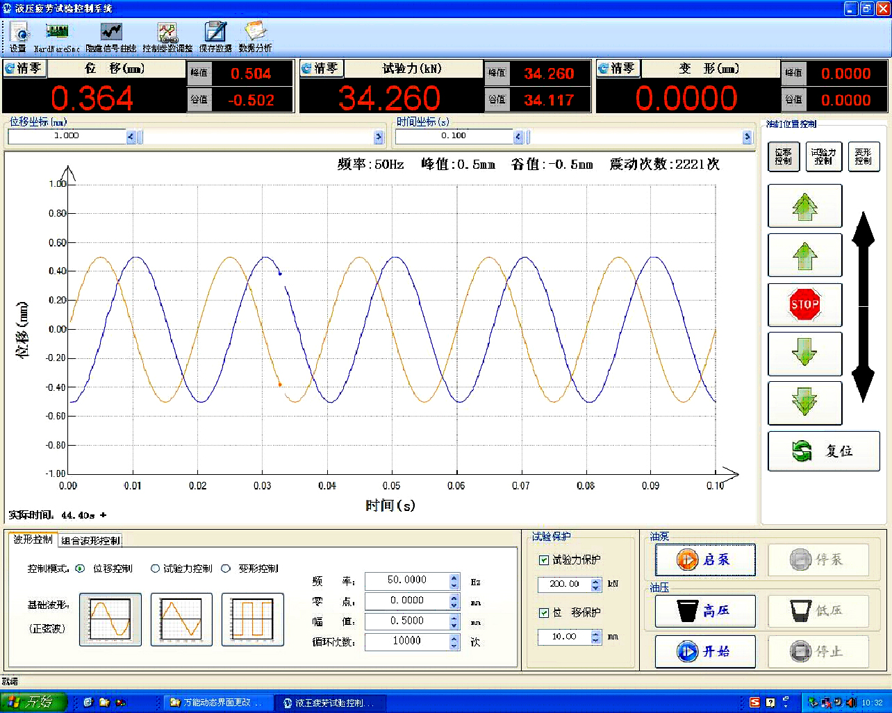
Task: Select 变形控制 control mode radio button
Action: (x=226, y=569)
